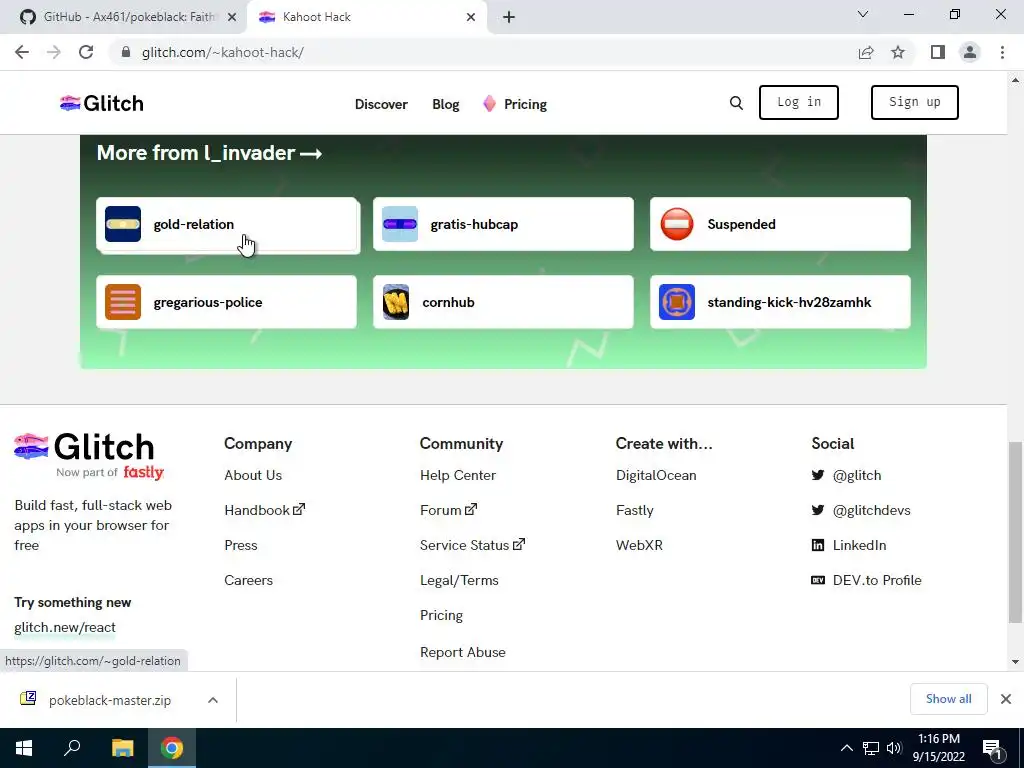Open the About Us link
1024x768 pixels.
[x=253, y=475]
